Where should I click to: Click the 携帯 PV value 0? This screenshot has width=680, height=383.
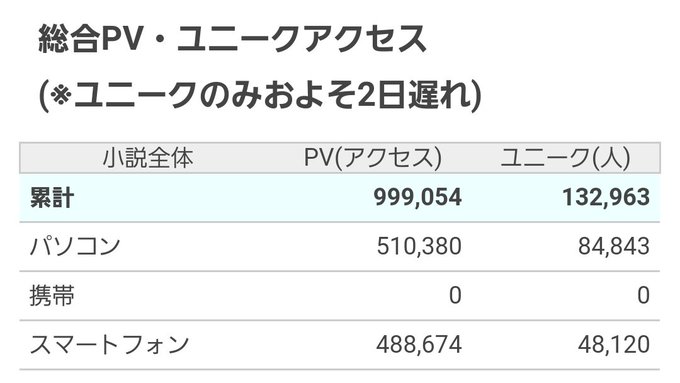tap(455, 296)
